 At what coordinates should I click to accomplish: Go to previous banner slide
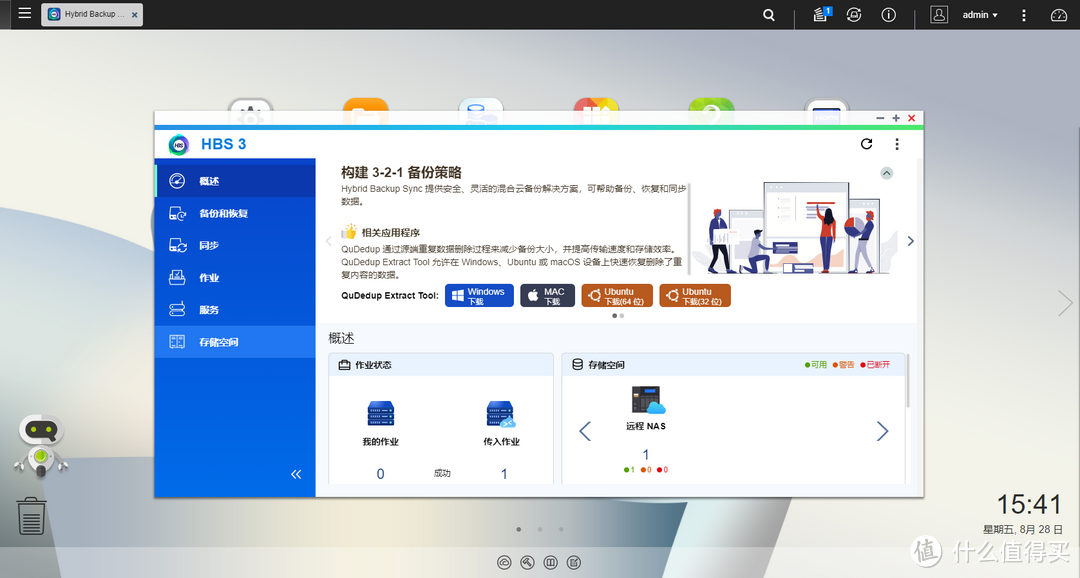click(x=329, y=241)
